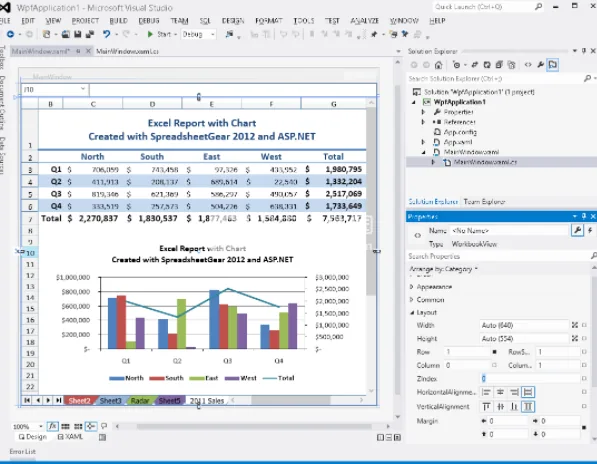Click the formula fx button below the designer
This screenshot has height=464, width=597.
tap(53, 426)
